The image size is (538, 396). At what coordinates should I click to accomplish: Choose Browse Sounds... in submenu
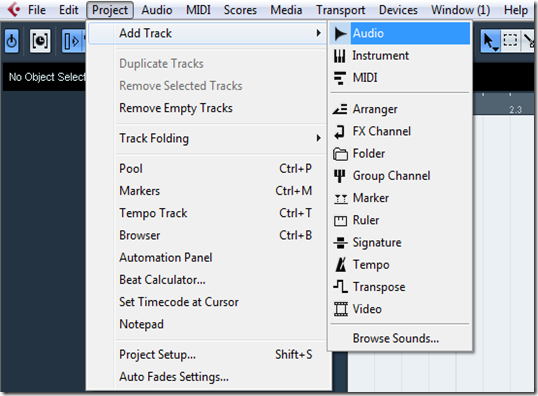[x=400, y=338]
